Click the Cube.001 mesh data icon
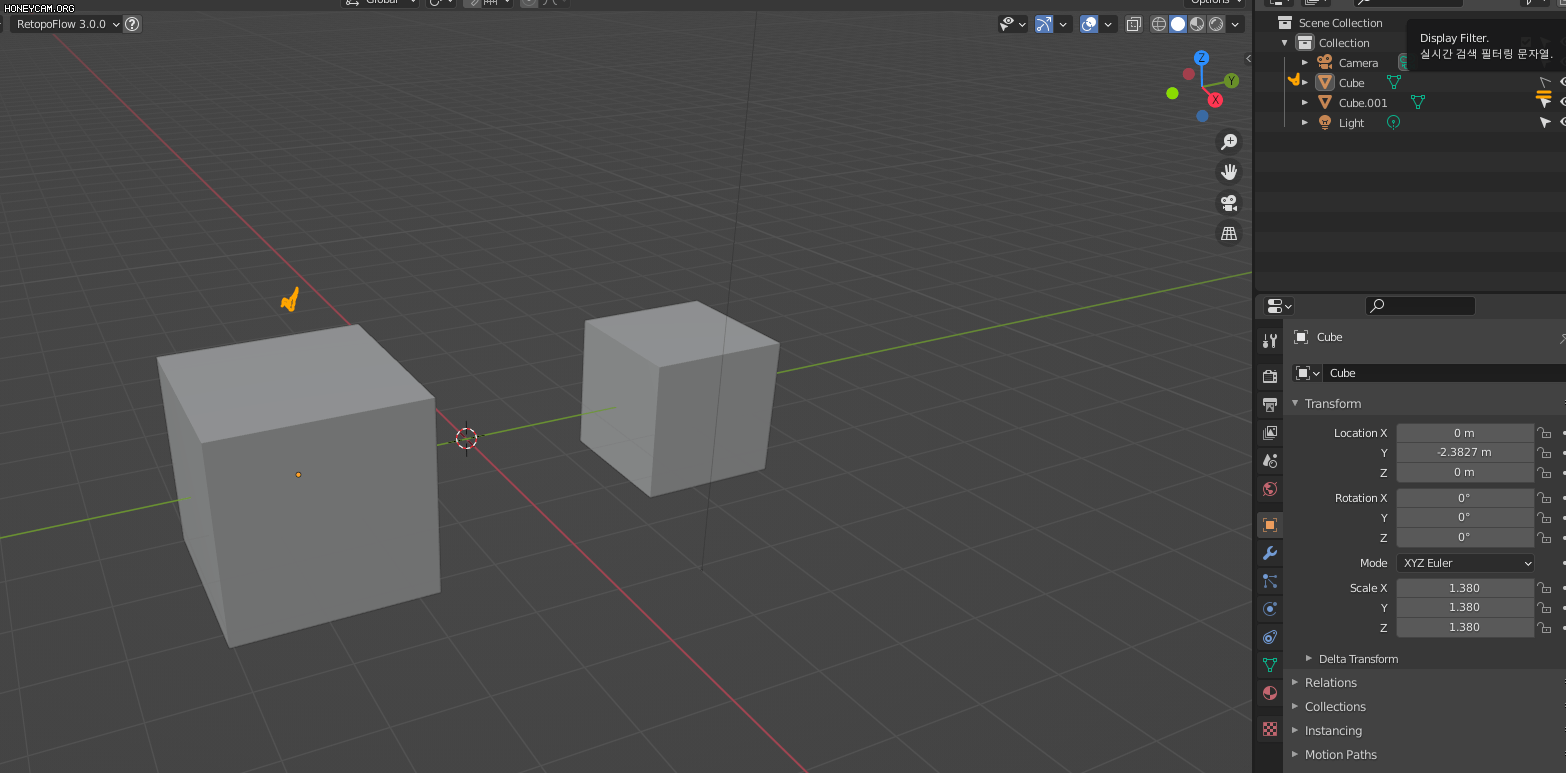The image size is (1566, 773). (1417, 102)
